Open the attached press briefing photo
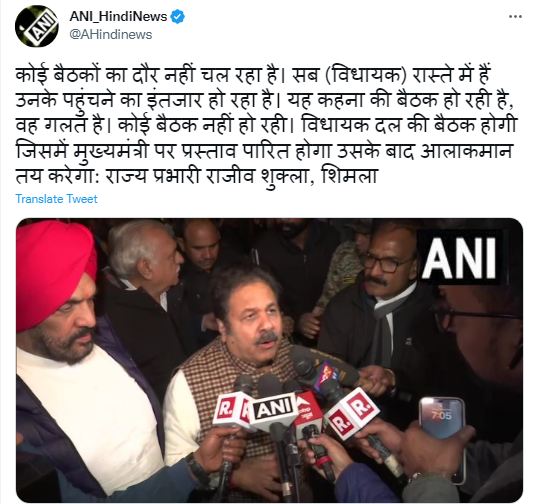The width and height of the screenshot is (537, 504). coord(269,360)
